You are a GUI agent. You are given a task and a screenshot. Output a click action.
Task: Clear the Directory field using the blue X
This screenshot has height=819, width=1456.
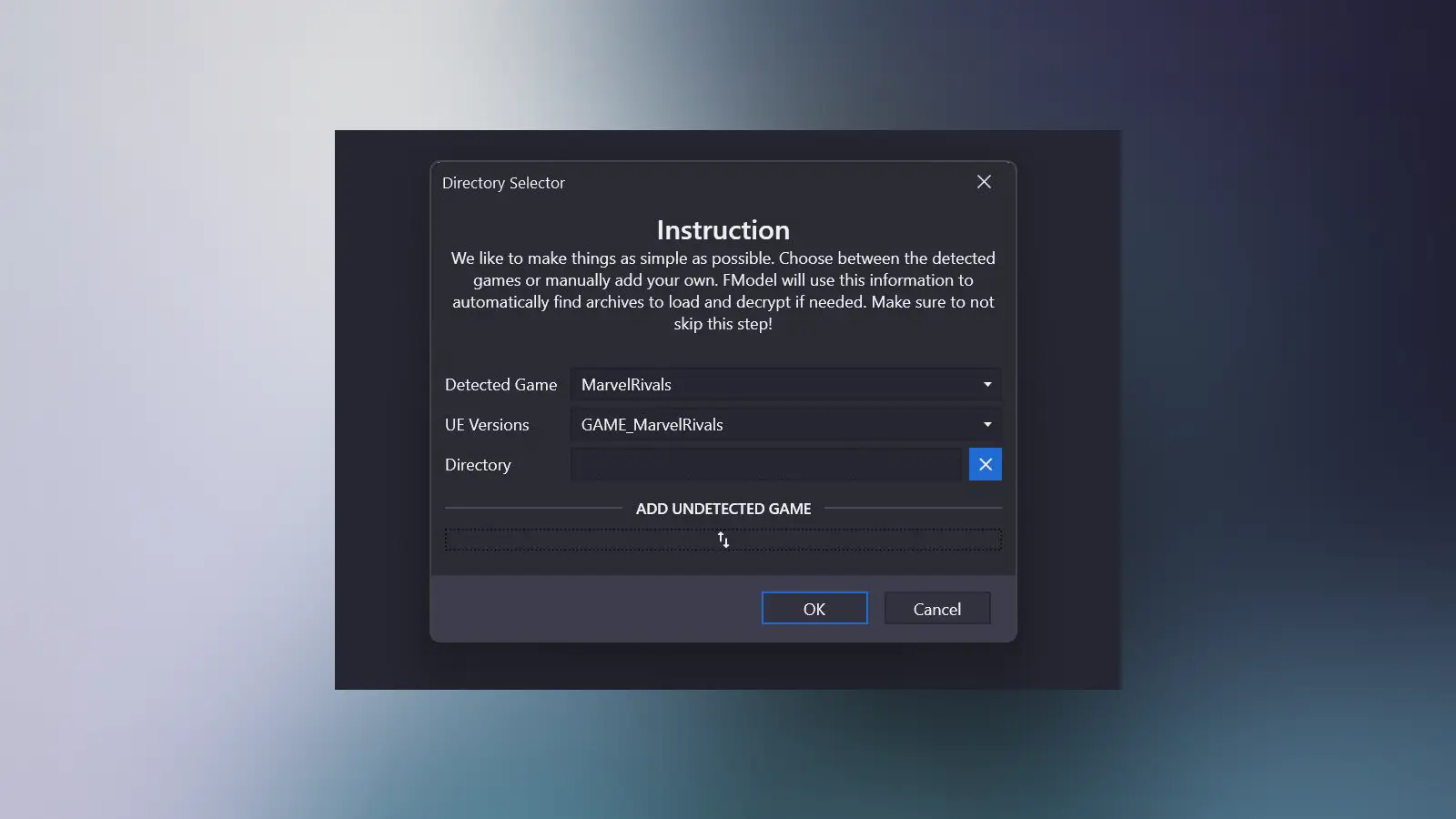(985, 464)
